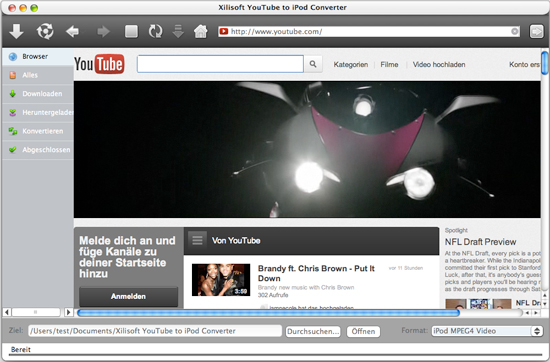
Task: Click the grayed download-to-list arrow icon
Action: (x=178, y=32)
